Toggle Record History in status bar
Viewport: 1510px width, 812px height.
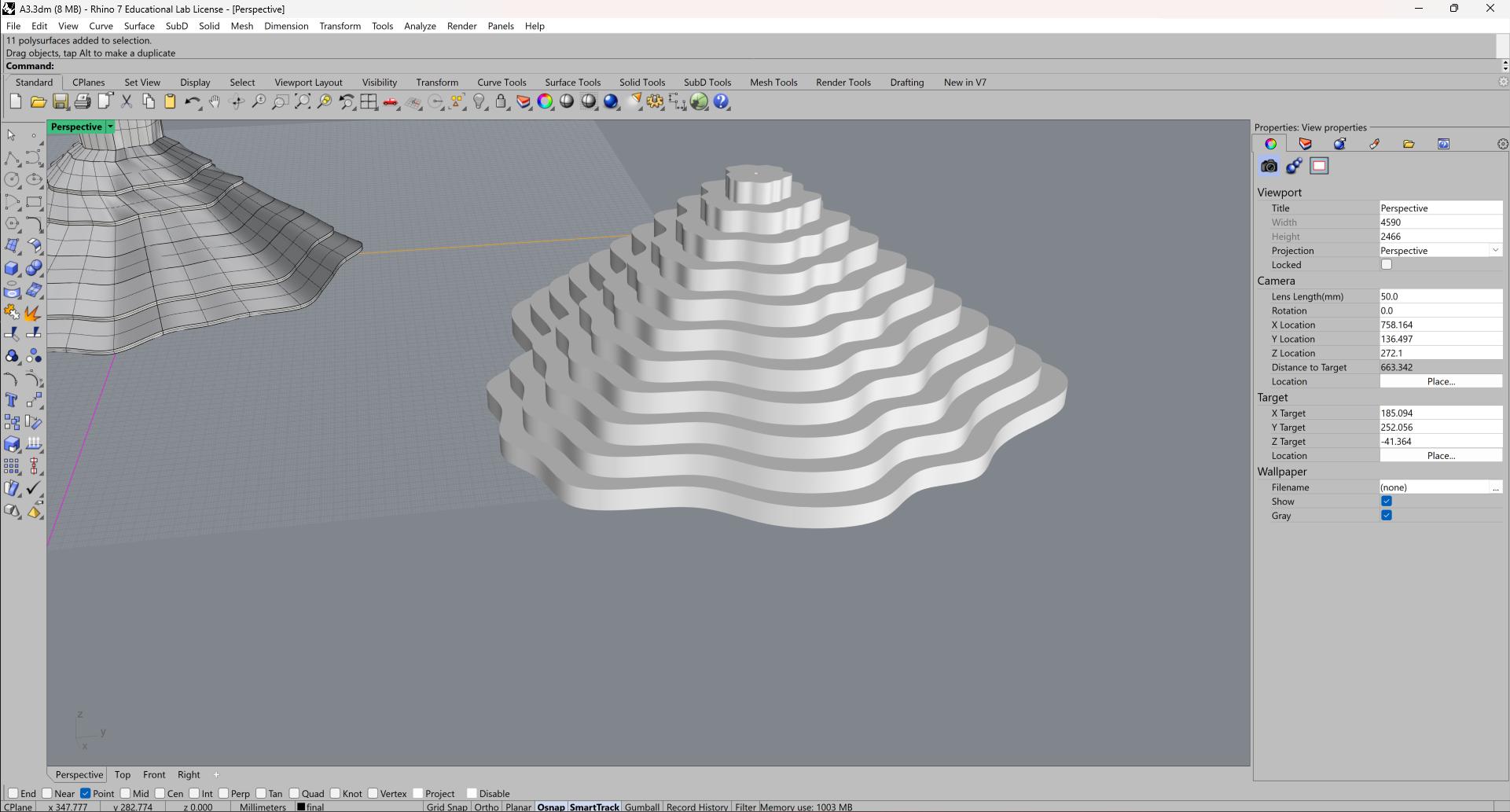click(x=697, y=806)
